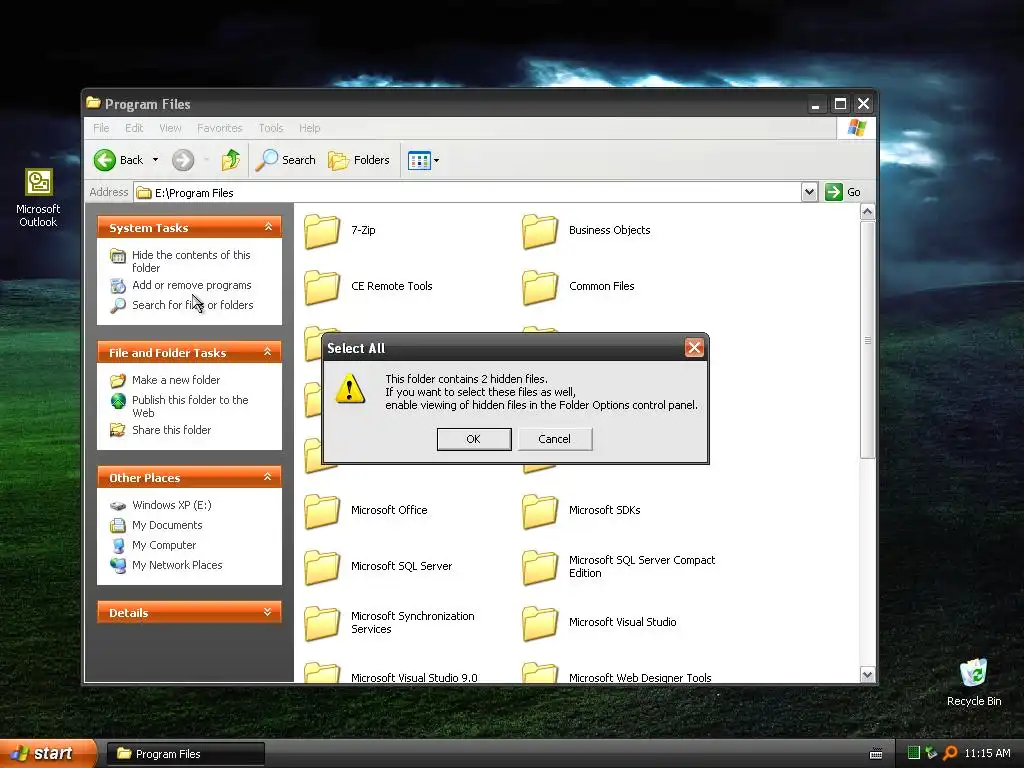This screenshot has width=1024, height=768.
Task: Click the green tray icon
Action: 914,753
